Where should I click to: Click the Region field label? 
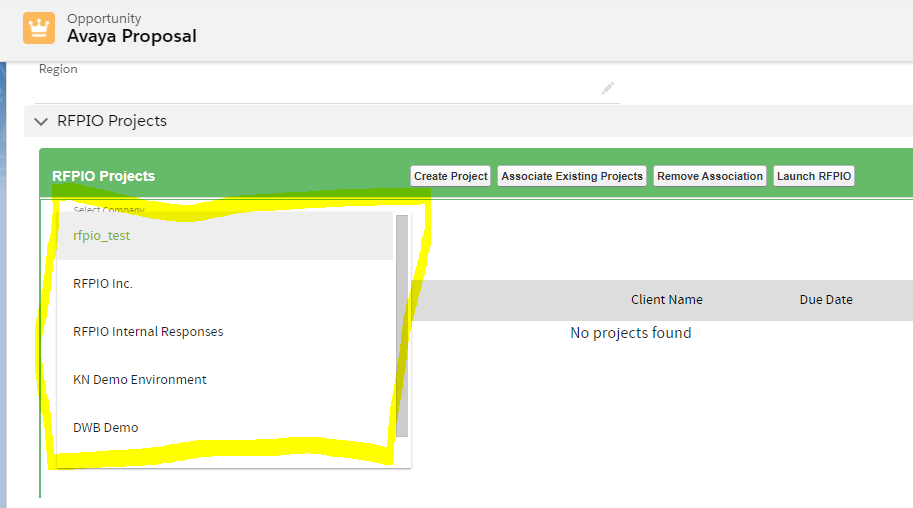click(x=58, y=69)
